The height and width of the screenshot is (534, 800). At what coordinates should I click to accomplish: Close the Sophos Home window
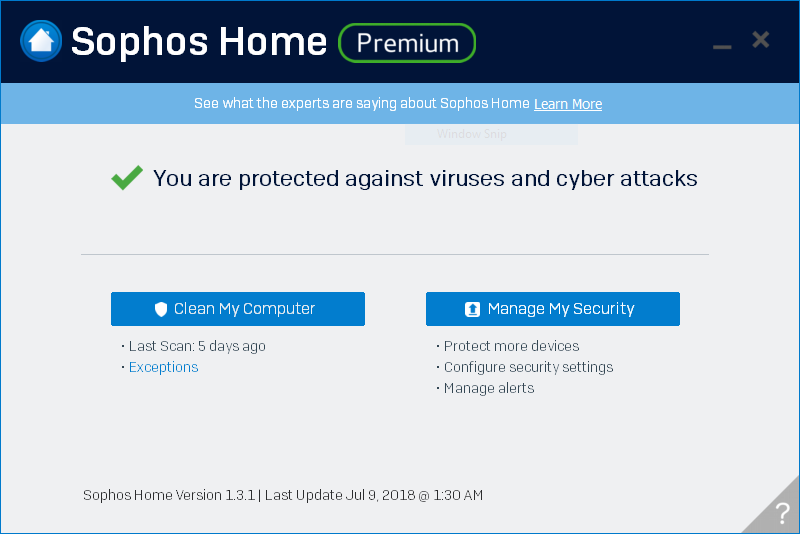coord(760,40)
